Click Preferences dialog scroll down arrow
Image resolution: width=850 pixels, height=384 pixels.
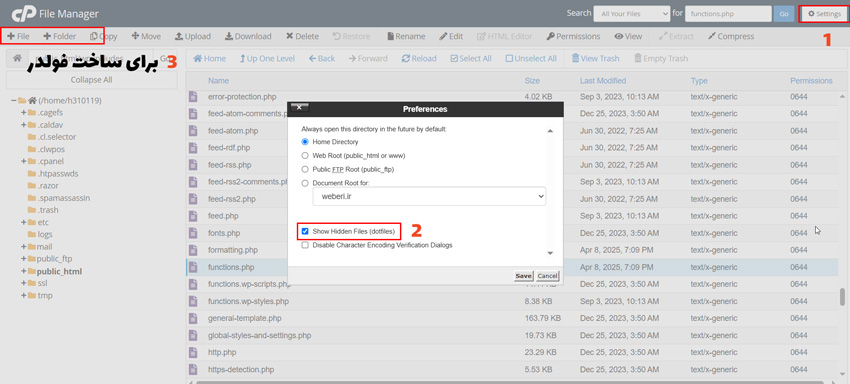(550, 253)
